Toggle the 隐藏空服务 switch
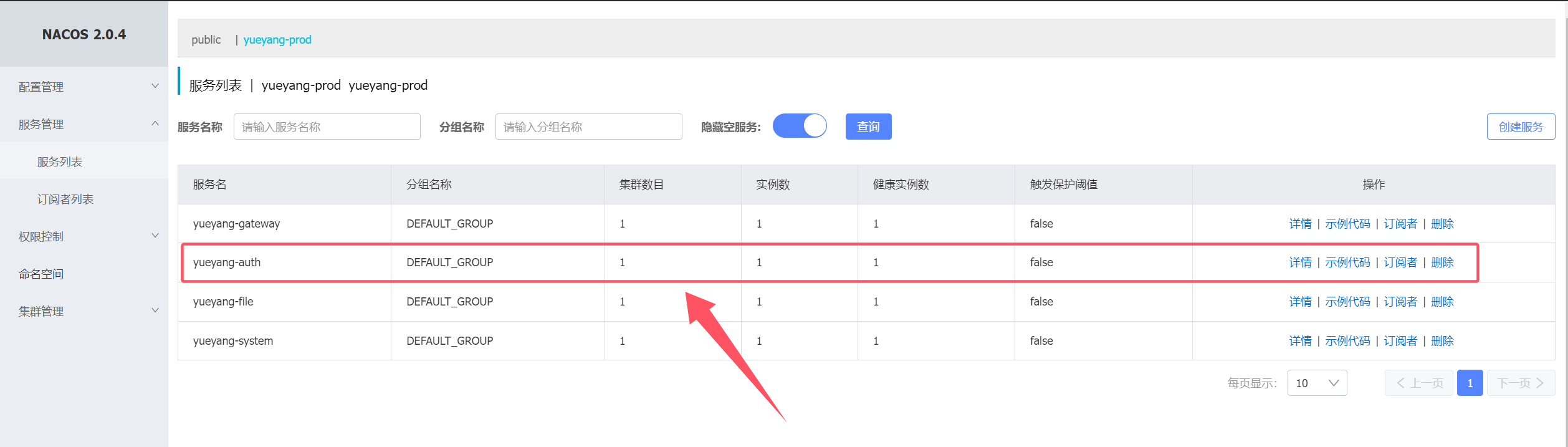This screenshot has height=447, width=1568. tap(799, 126)
